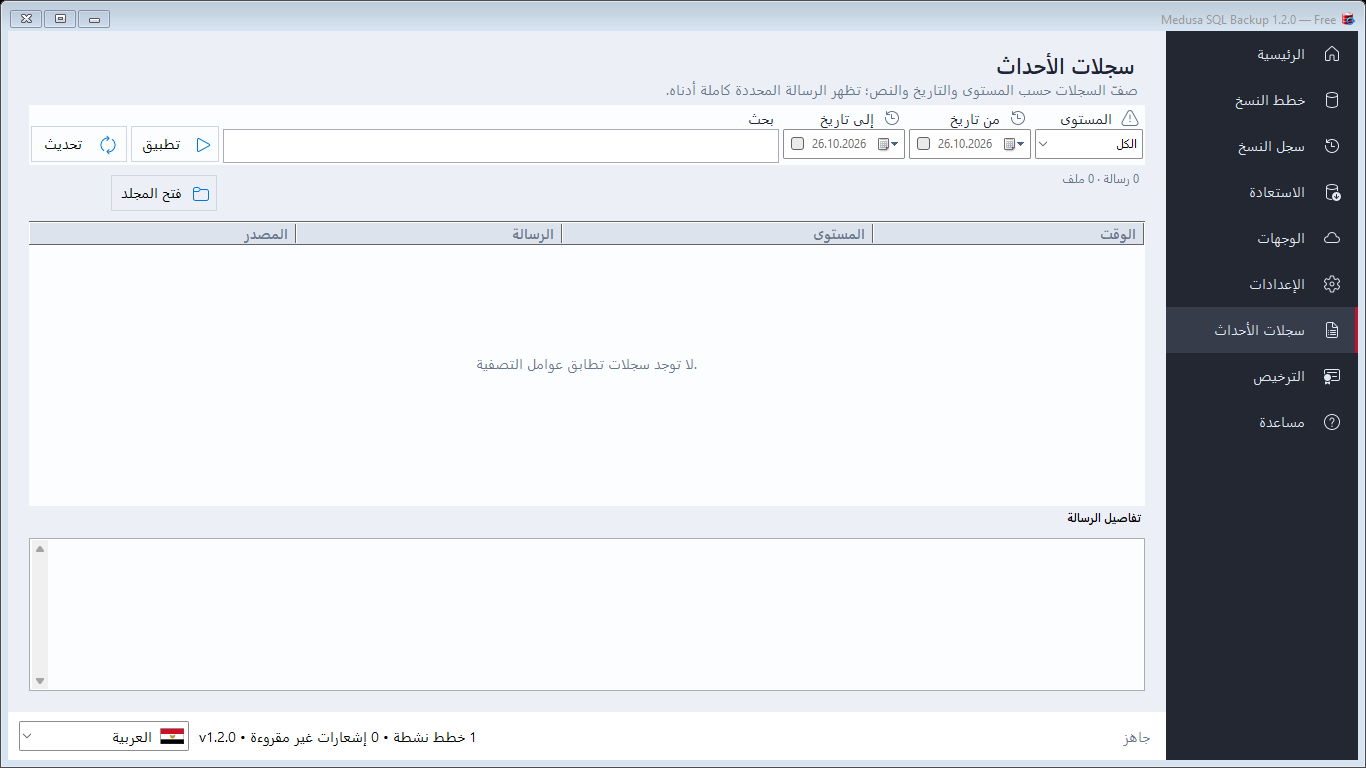Sort by the الرسالة column header

pyautogui.click(x=428, y=234)
